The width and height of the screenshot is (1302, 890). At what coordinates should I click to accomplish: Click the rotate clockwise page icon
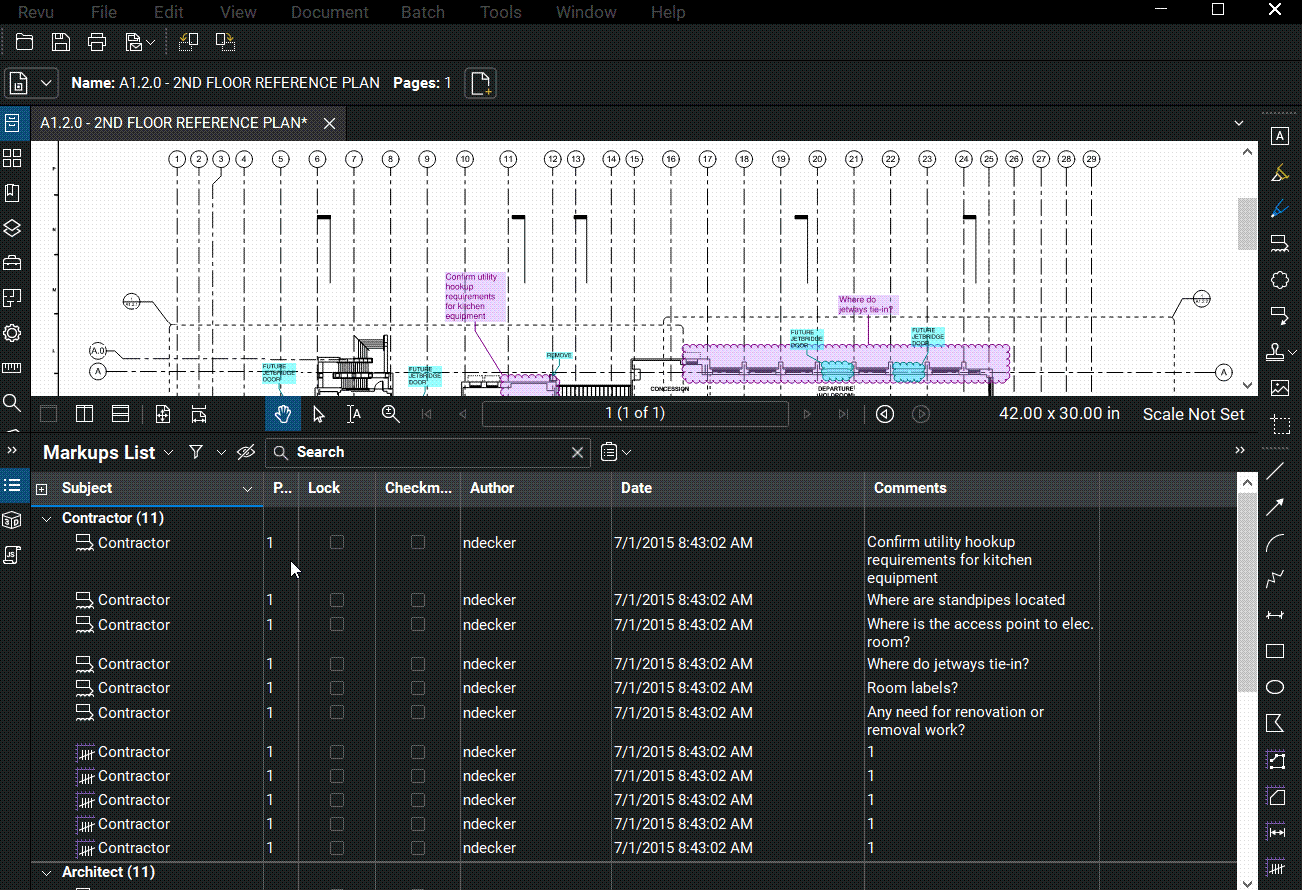click(x=225, y=42)
